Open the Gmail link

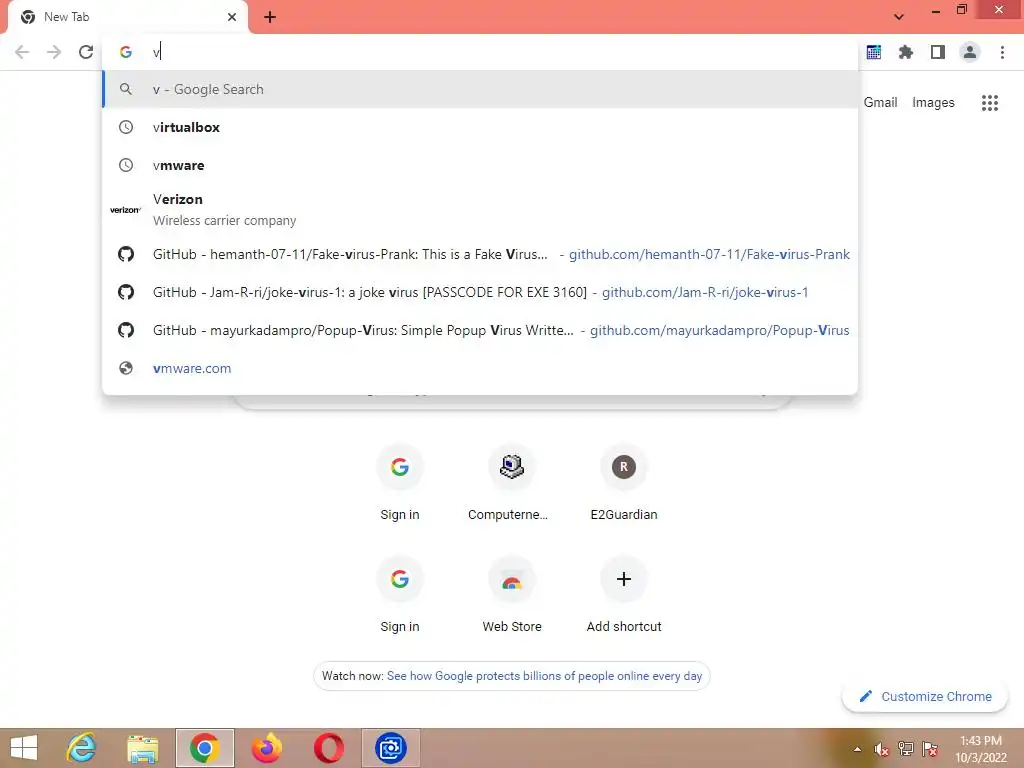880,103
